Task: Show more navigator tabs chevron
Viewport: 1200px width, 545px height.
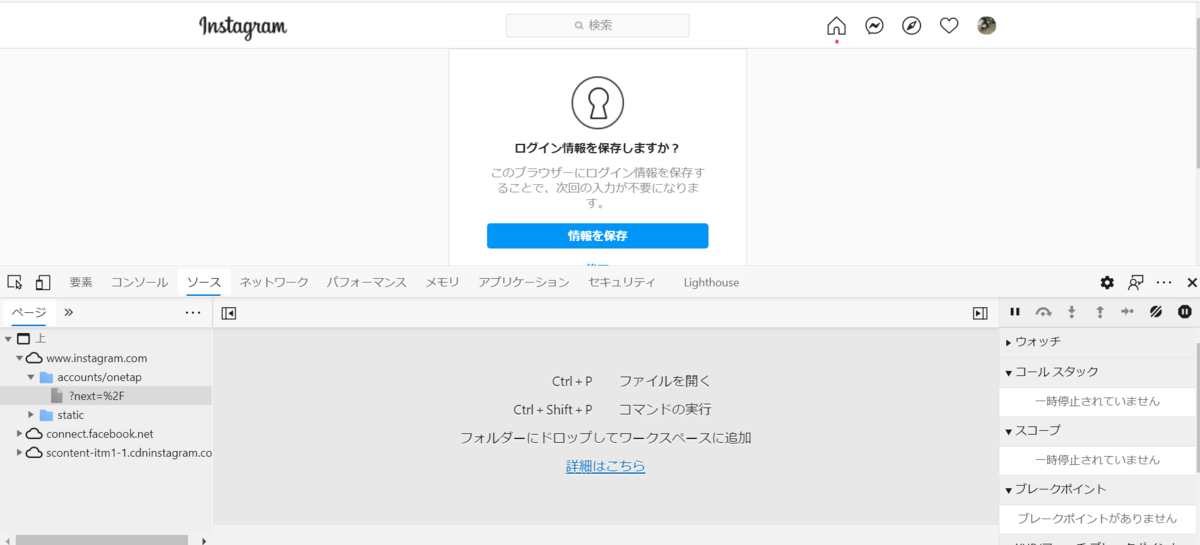Action: click(69, 312)
